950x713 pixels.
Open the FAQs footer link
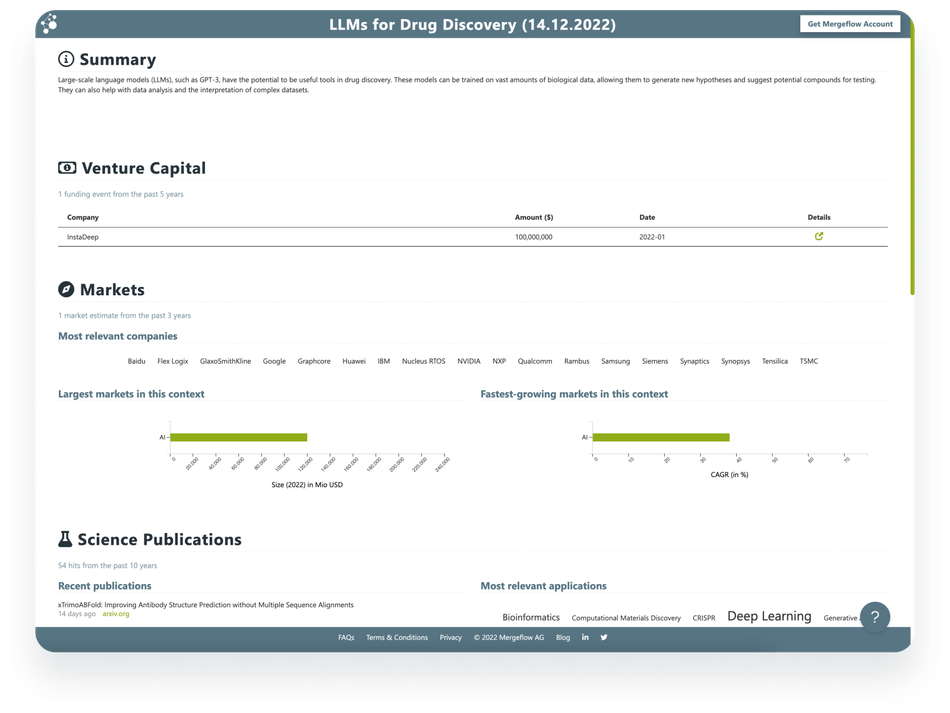coord(346,637)
